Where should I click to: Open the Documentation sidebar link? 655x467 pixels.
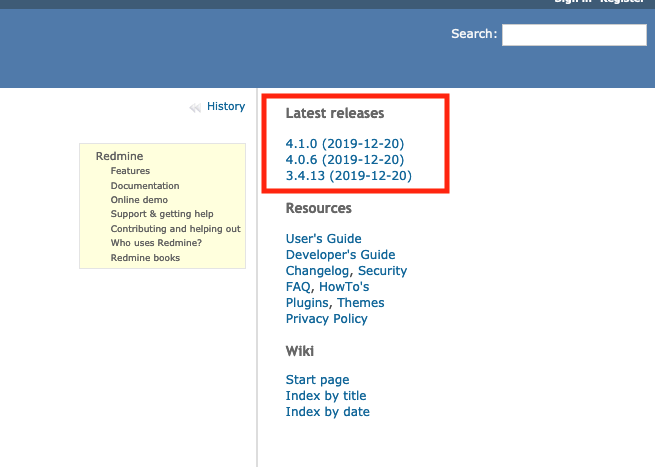145,186
